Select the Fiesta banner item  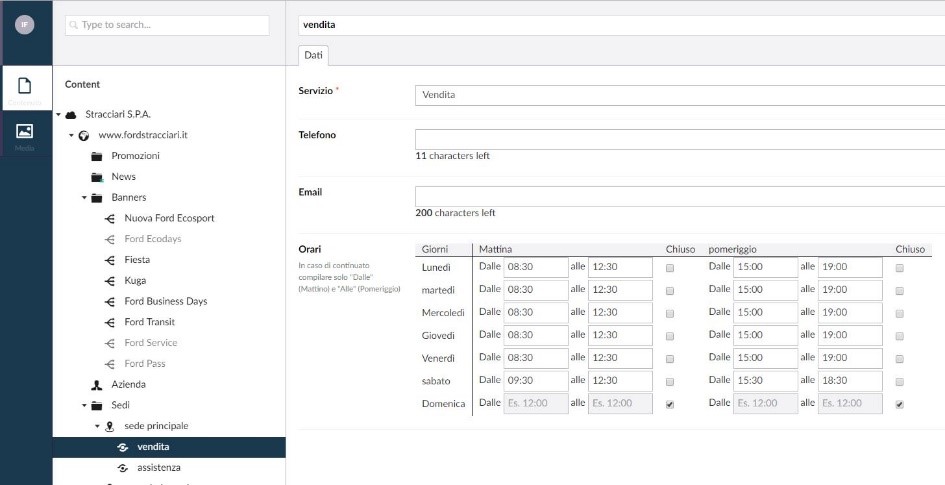[x=137, y=260]
